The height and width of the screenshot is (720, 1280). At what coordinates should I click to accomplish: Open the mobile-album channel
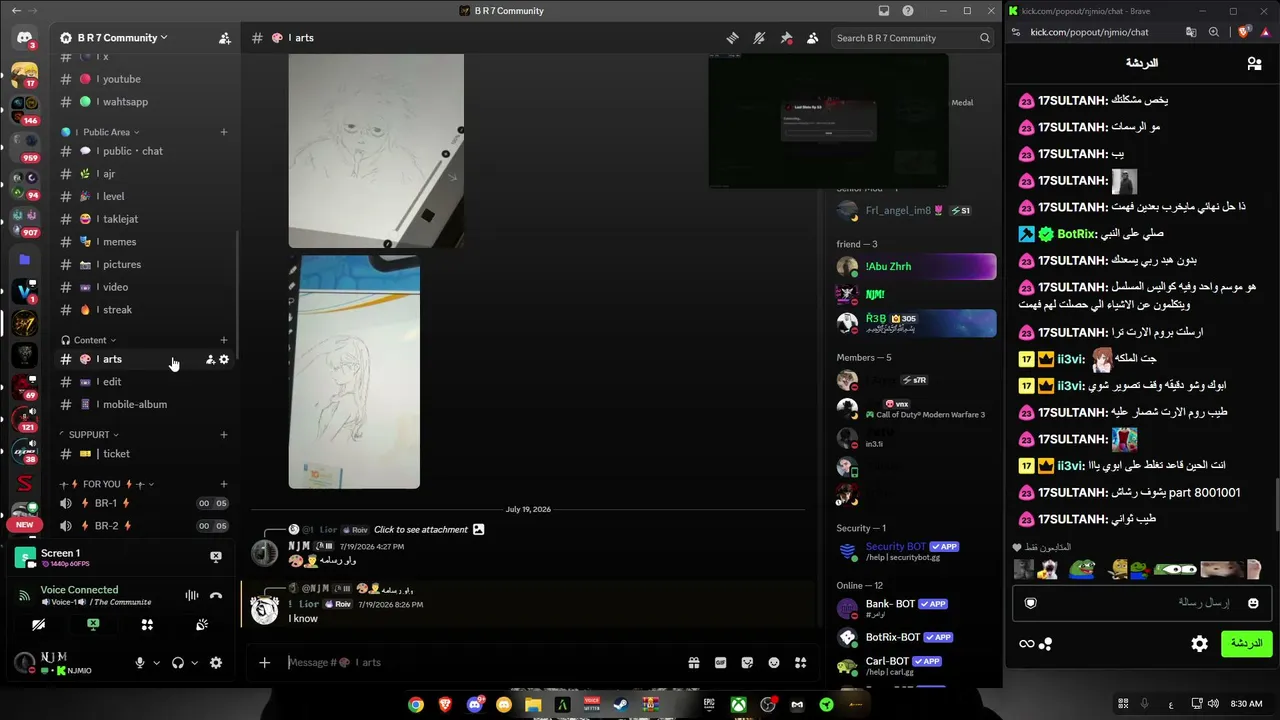[145, 404]
